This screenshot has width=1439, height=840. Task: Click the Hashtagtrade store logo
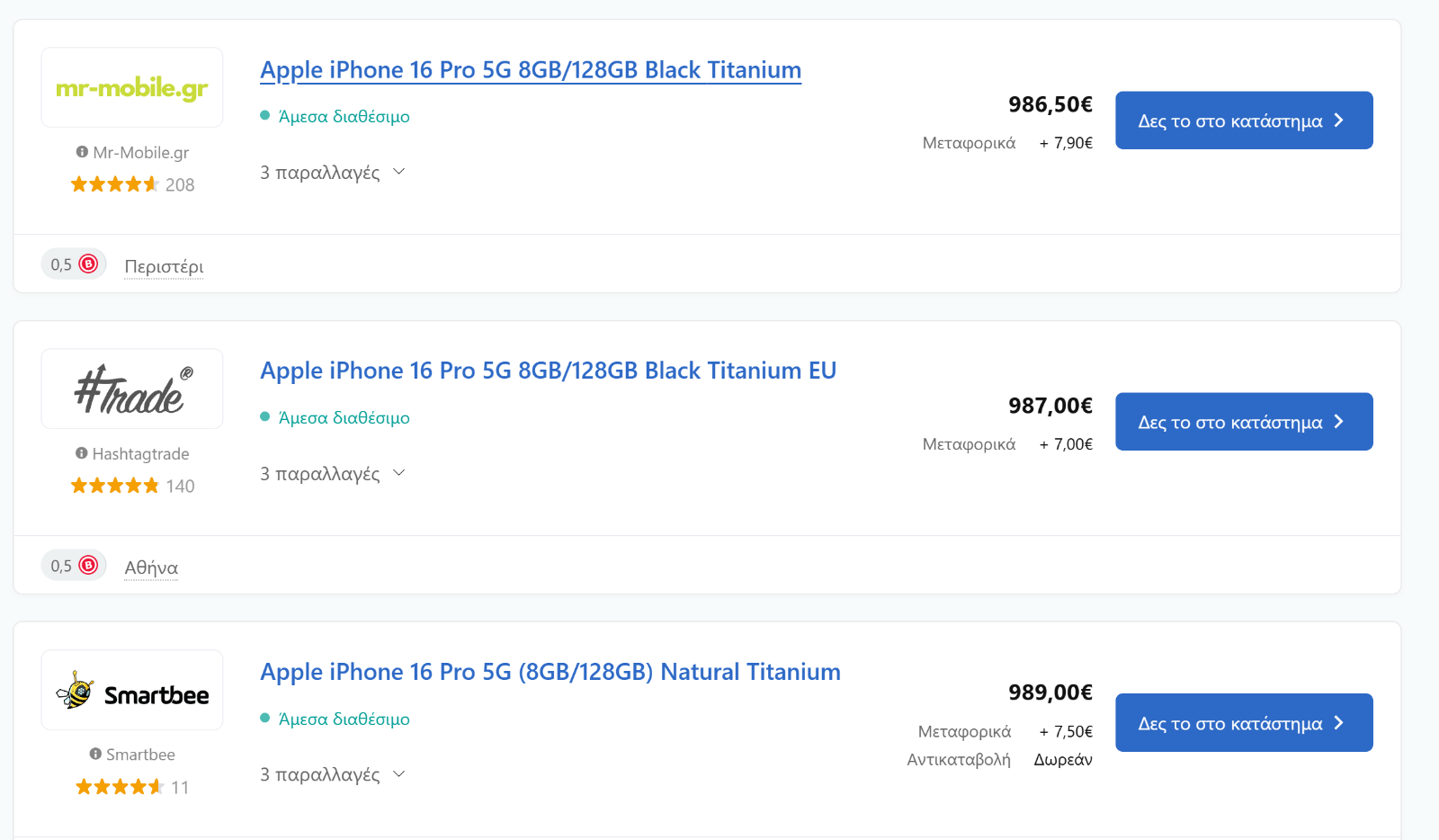[x=132, y=389]
